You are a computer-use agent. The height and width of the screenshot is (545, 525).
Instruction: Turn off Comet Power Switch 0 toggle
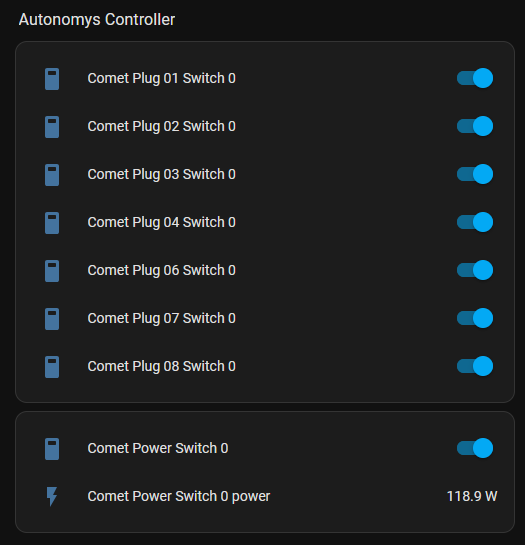(x=475, y=448)
